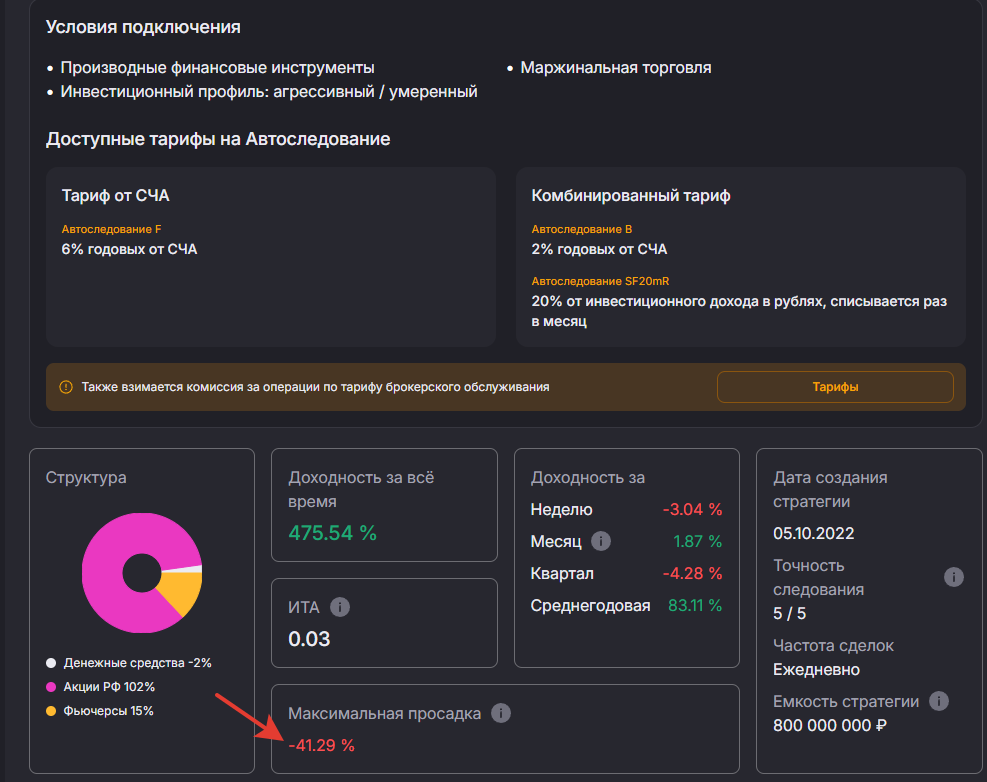987x782 pixels.
Task: Select the yellow Фьючерсы legend dot
Action: (x=51, y=711)
